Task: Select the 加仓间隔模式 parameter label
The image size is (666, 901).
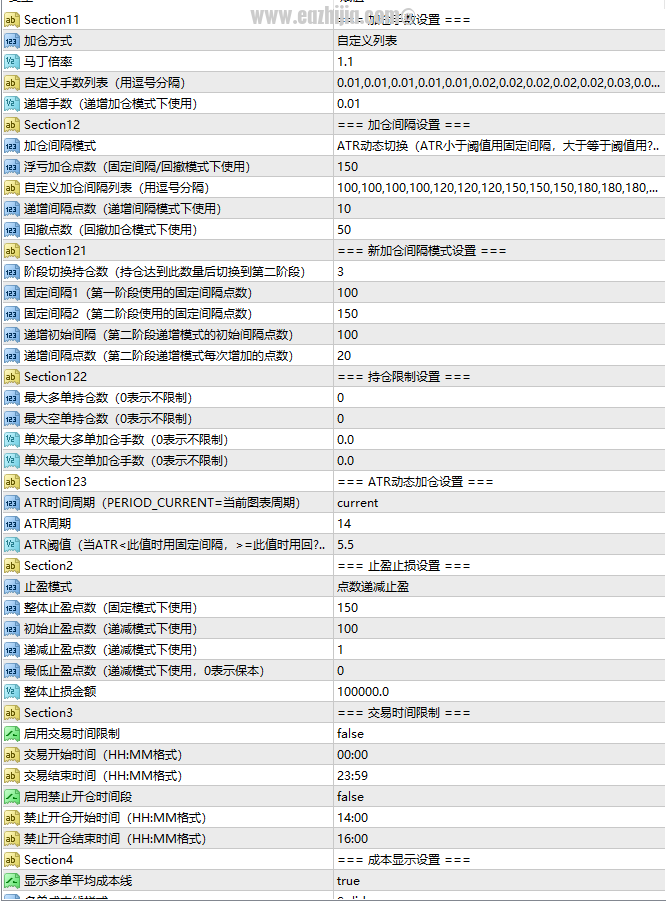Action: [60, 146]
